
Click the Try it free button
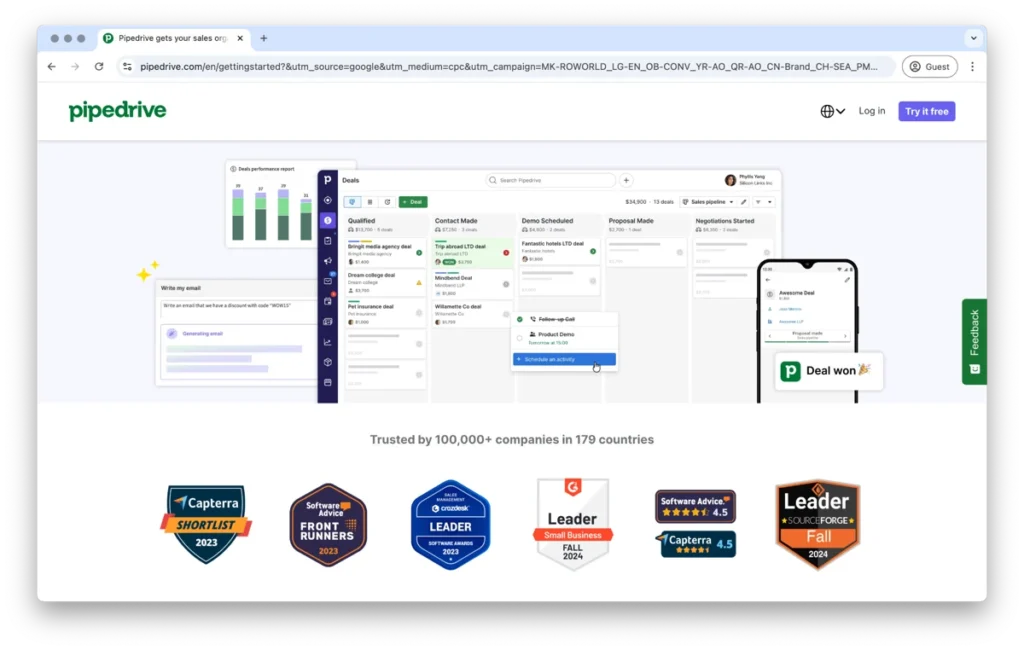(926, 111)
